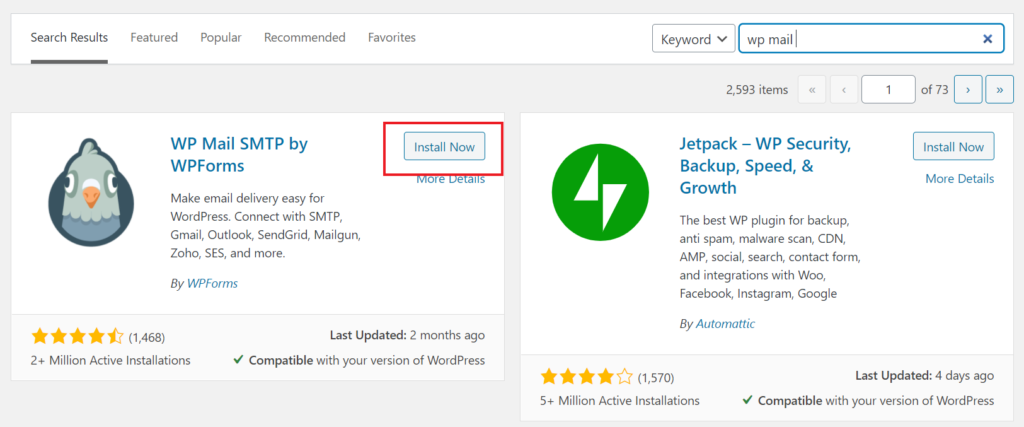Click the disabled first page arrow button
The height and width of the screenshot is (427, 1024).
812,90
